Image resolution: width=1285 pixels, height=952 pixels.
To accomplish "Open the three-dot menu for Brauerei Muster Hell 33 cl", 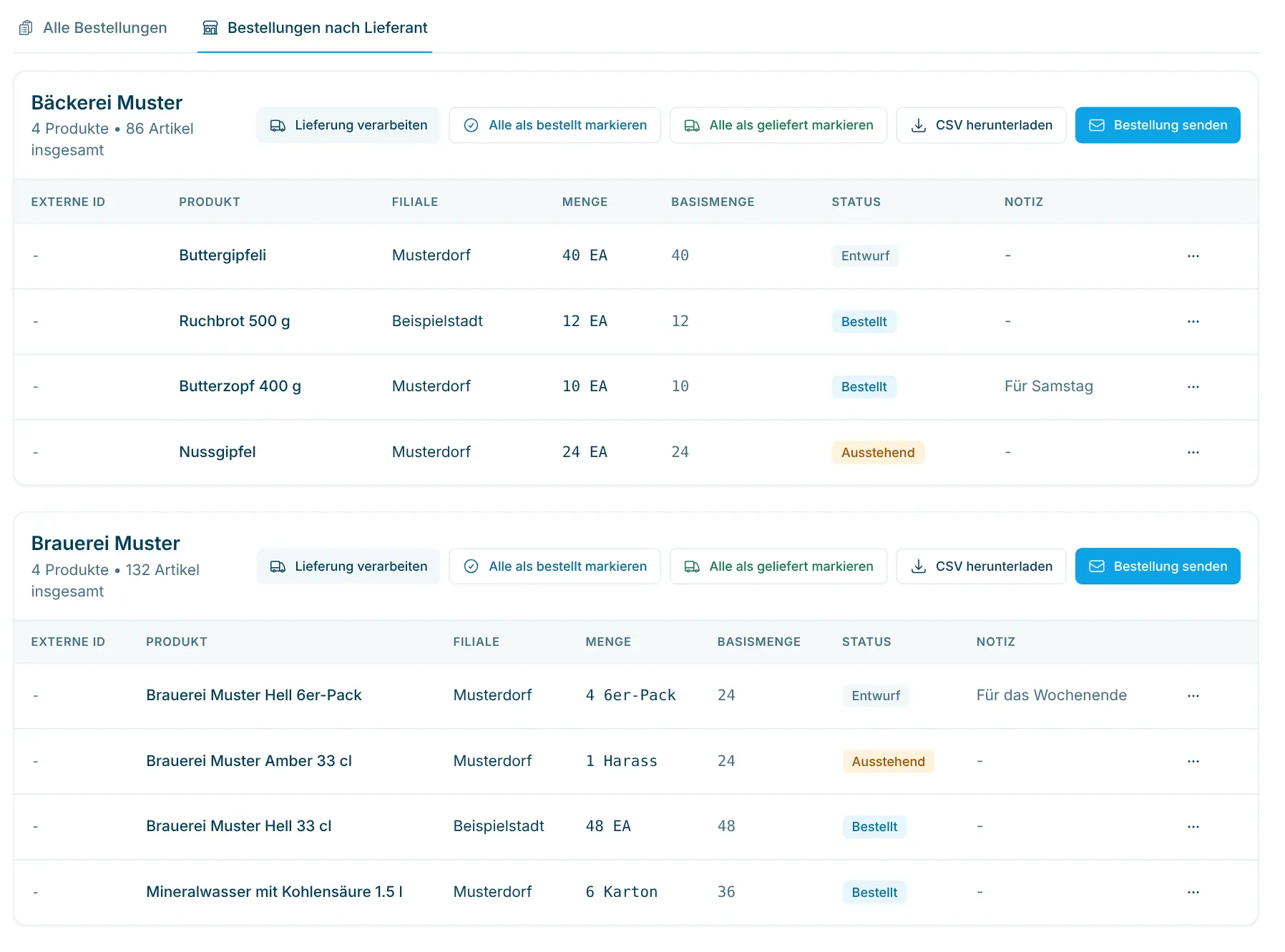I will (1193, 827).
